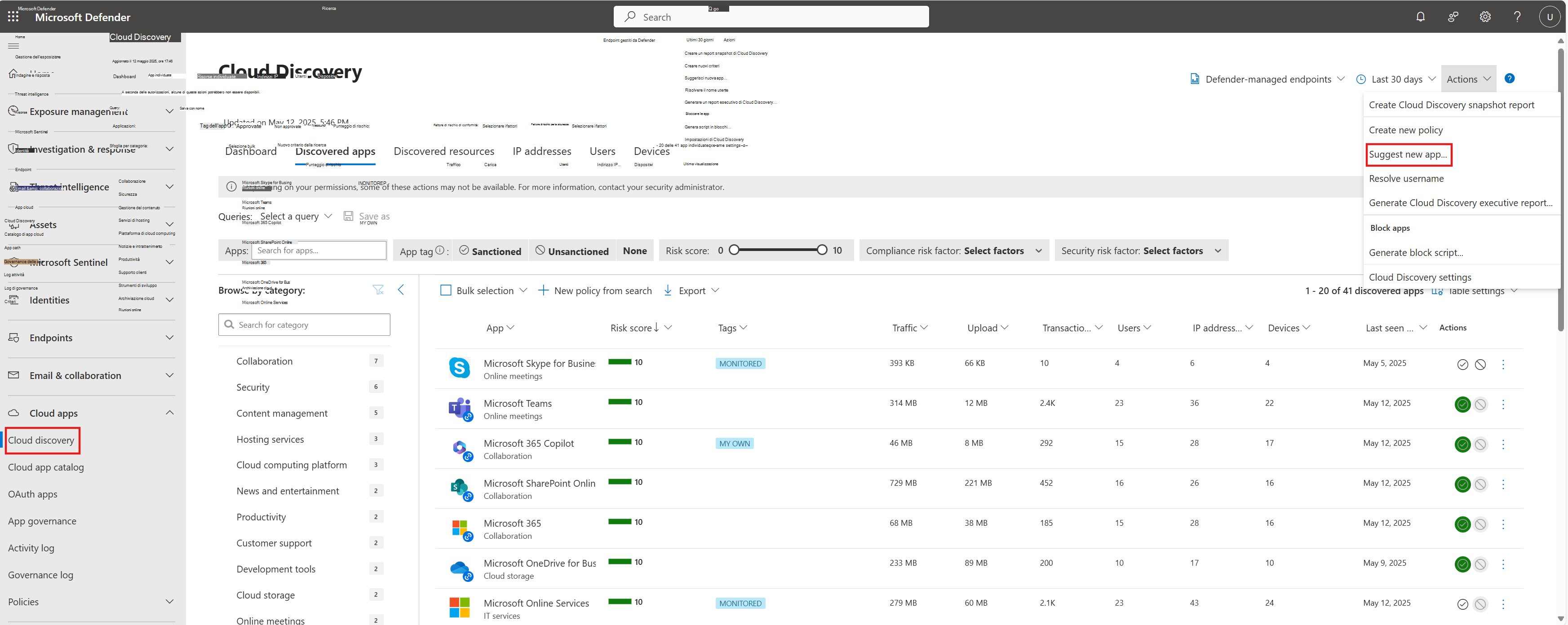Open Cloud app catalog in the sidebar
1568x625 pixels.
[x=46, y=467]
